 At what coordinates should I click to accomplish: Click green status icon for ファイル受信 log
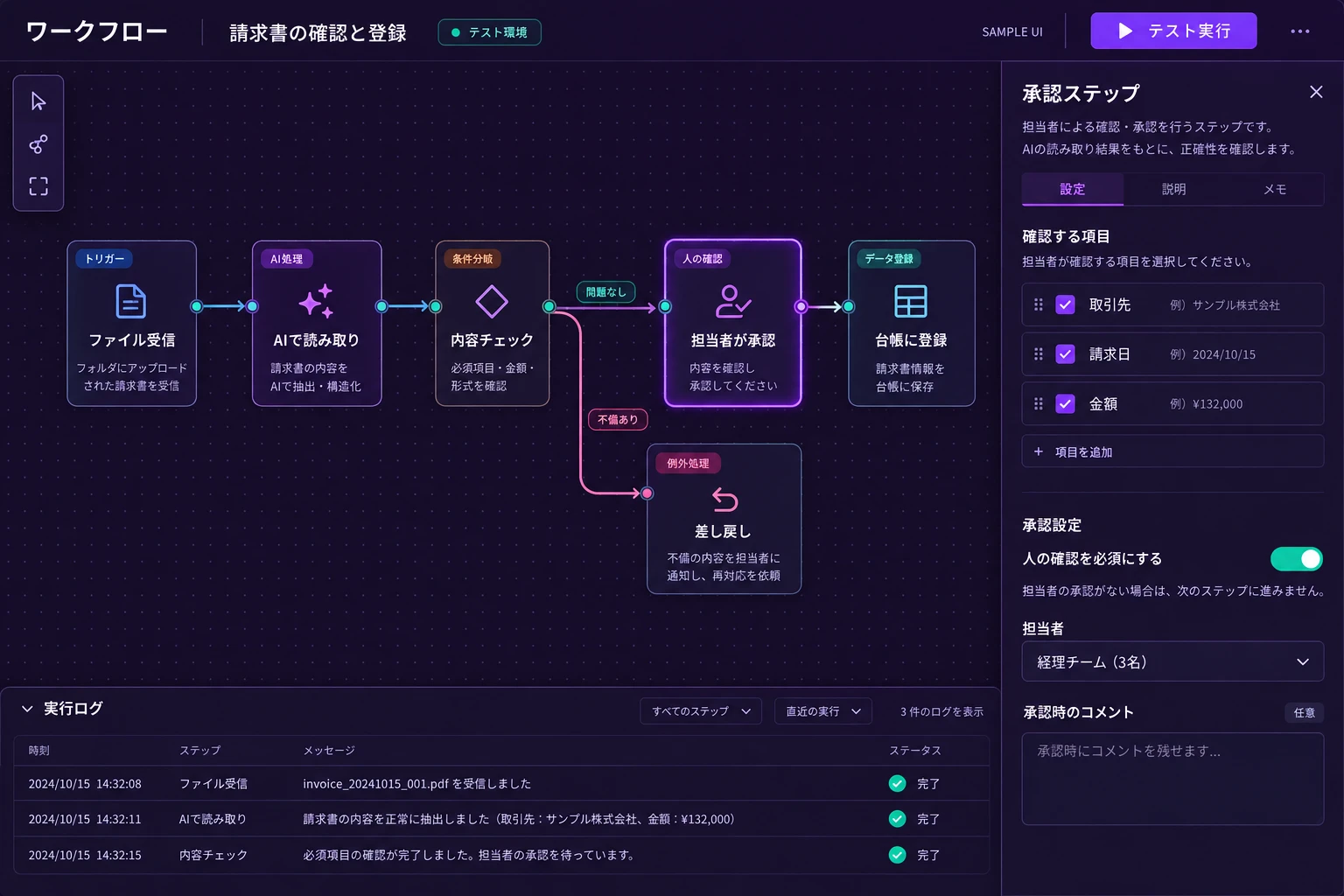[x=897, y=783]
